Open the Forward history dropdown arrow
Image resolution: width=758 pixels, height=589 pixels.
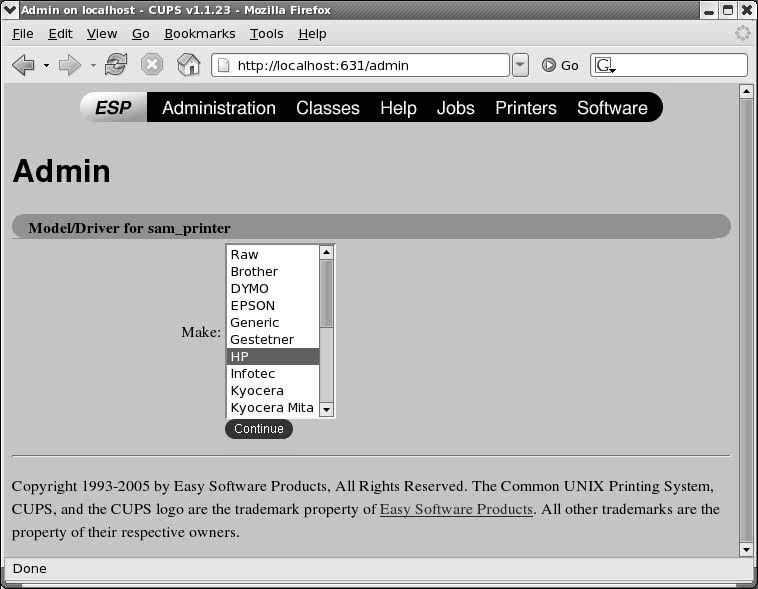click(x=93, y=65)
